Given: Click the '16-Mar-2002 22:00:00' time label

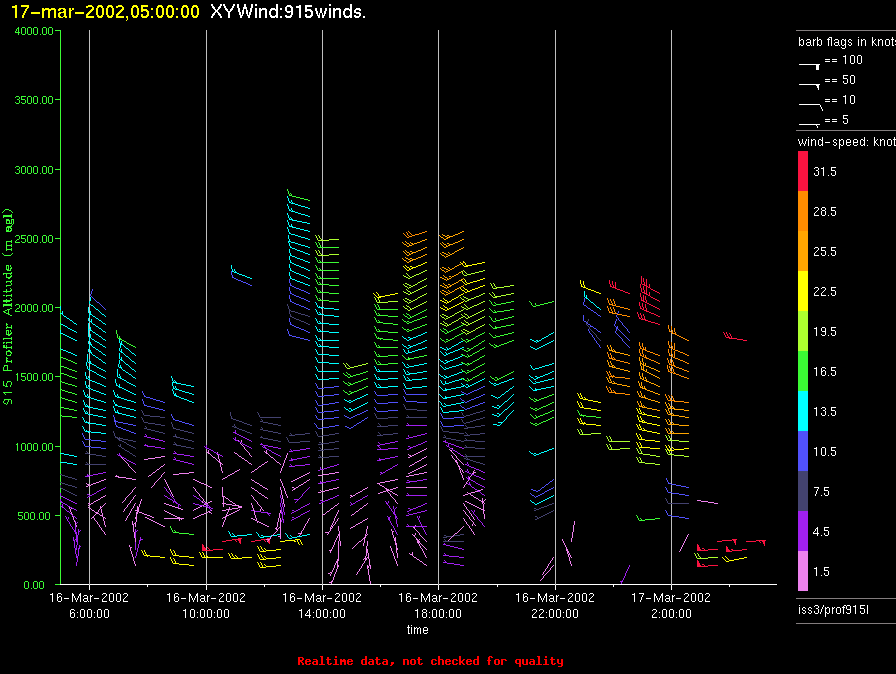Looking at the screenshot, I should tap(555, 605).
